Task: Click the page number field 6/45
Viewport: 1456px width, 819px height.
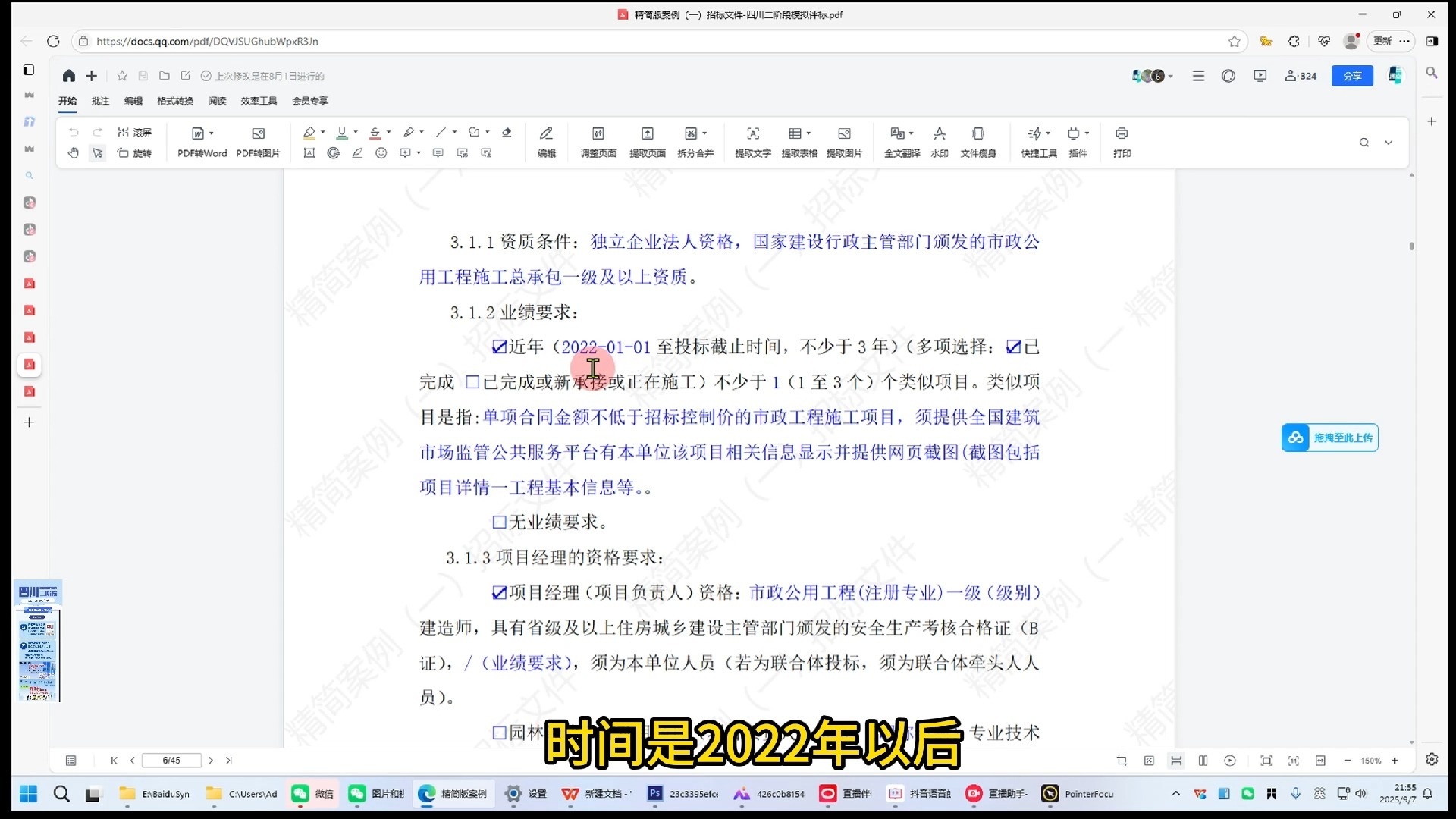Action: point(171,760)
